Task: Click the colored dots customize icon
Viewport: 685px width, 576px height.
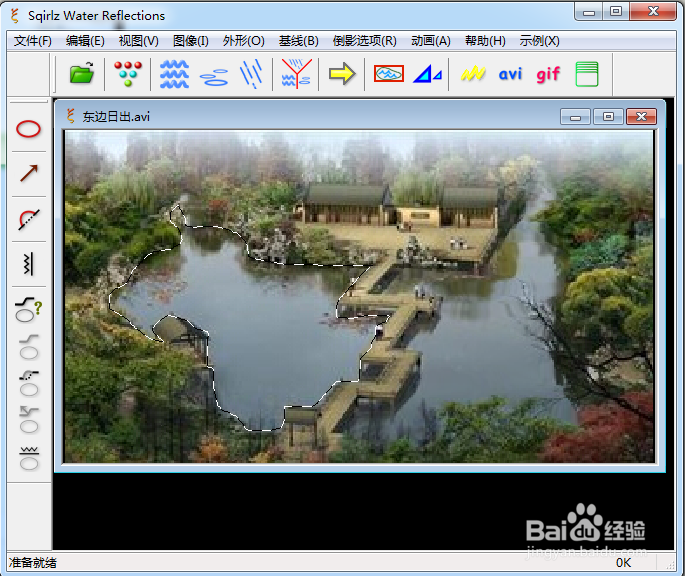Action: point(128,73)
